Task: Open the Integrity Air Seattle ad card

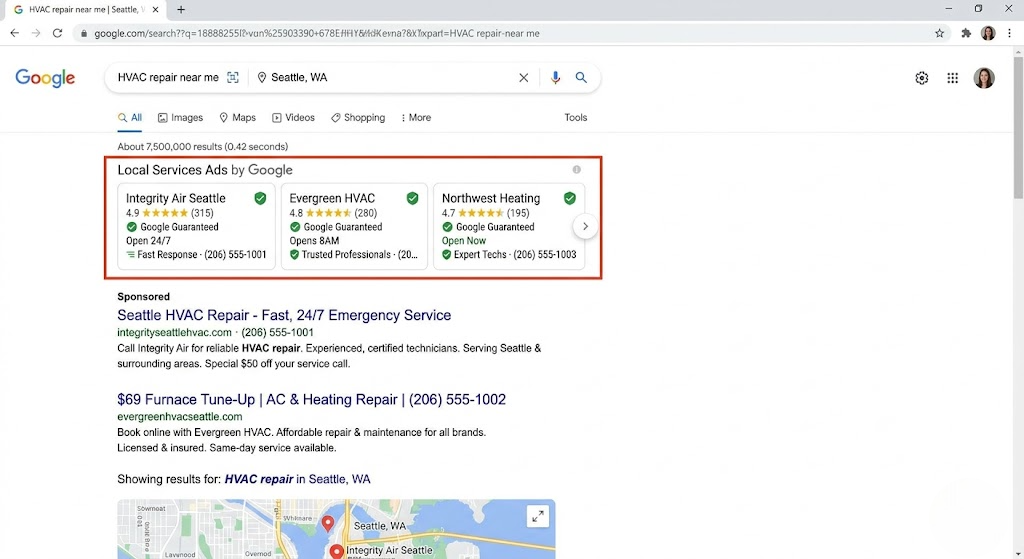Action: tap(197, 226)
